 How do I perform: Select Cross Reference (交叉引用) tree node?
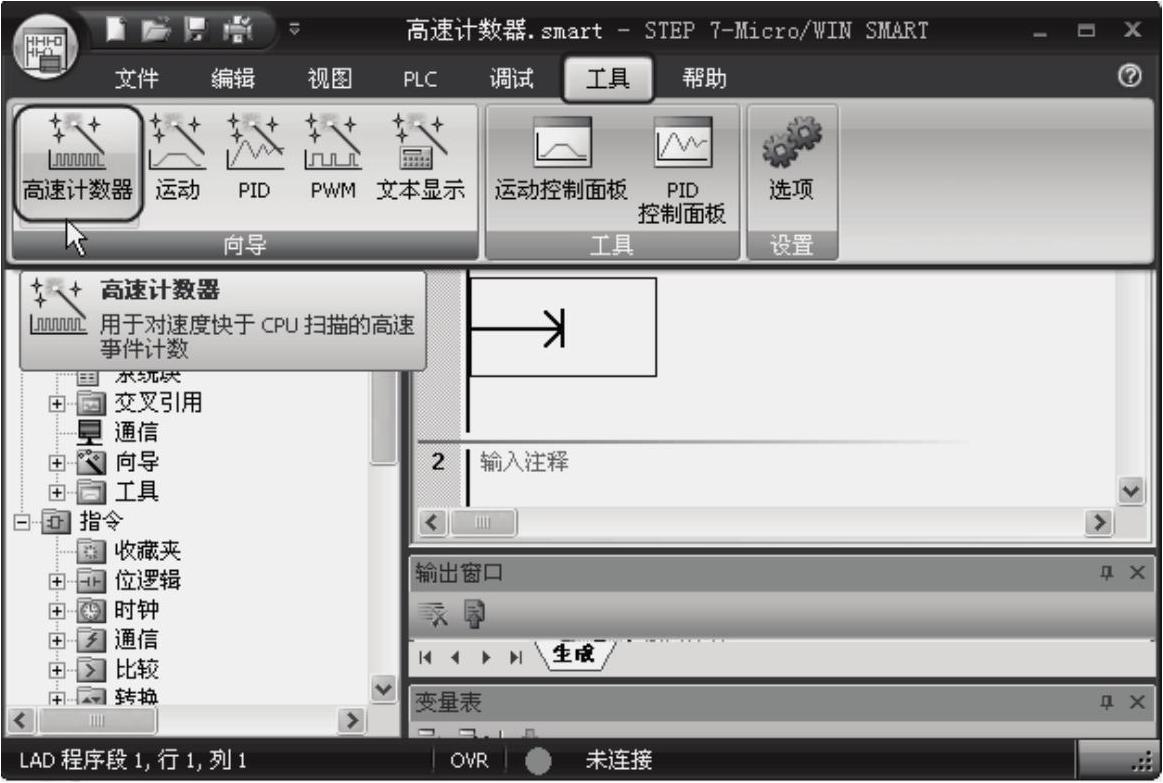click(x=139, y=403)
